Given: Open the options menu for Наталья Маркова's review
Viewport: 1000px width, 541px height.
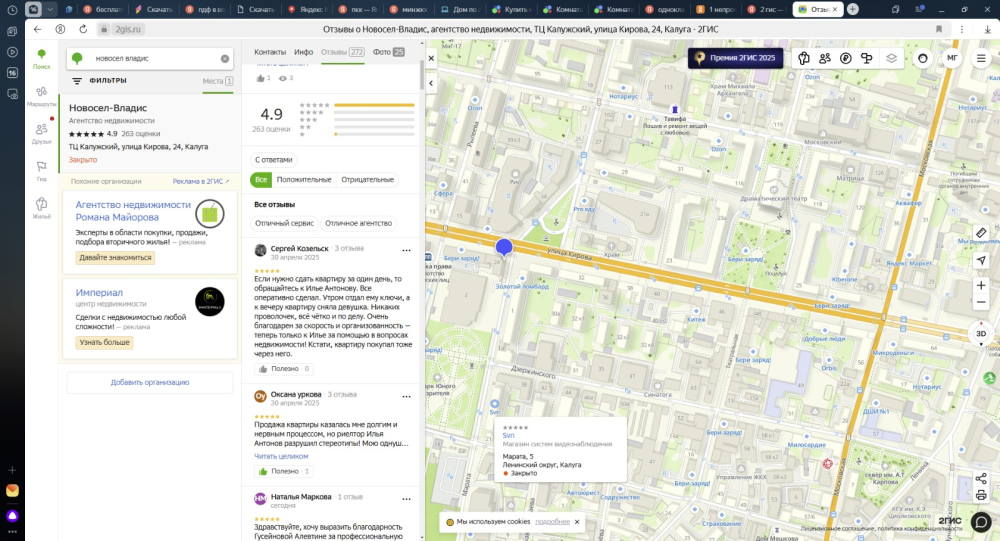Looking at the screenshot, I should tap(406, 499).
